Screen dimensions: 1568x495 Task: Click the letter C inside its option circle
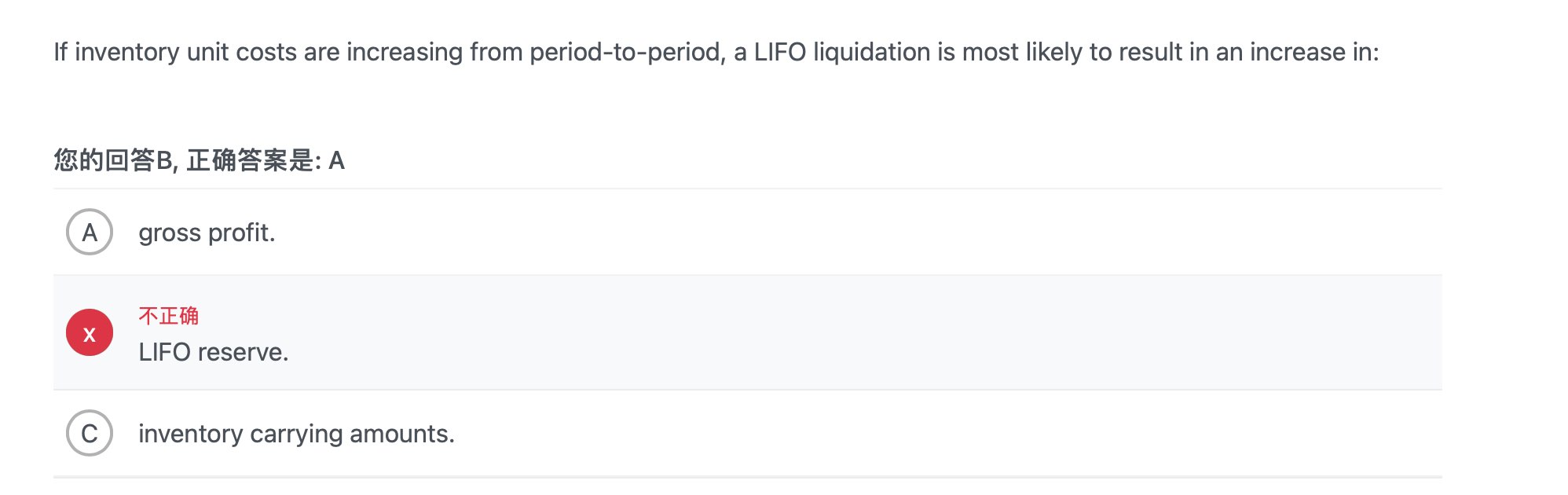90,434
